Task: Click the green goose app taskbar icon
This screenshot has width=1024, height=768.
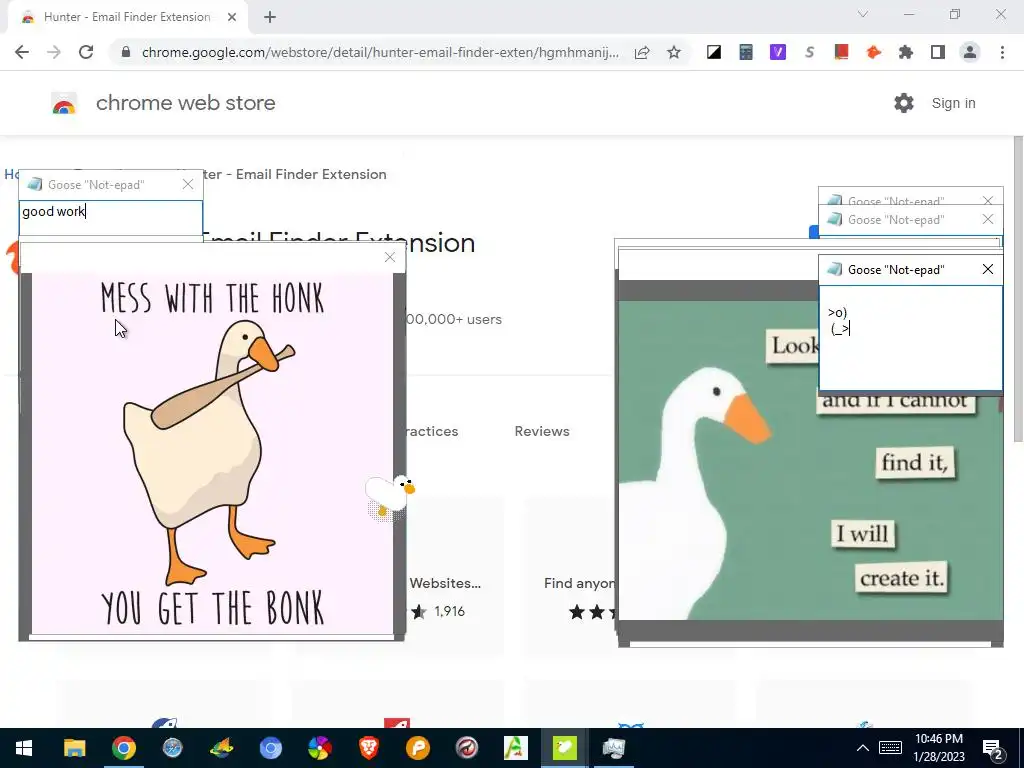Action: pos(564,748)
